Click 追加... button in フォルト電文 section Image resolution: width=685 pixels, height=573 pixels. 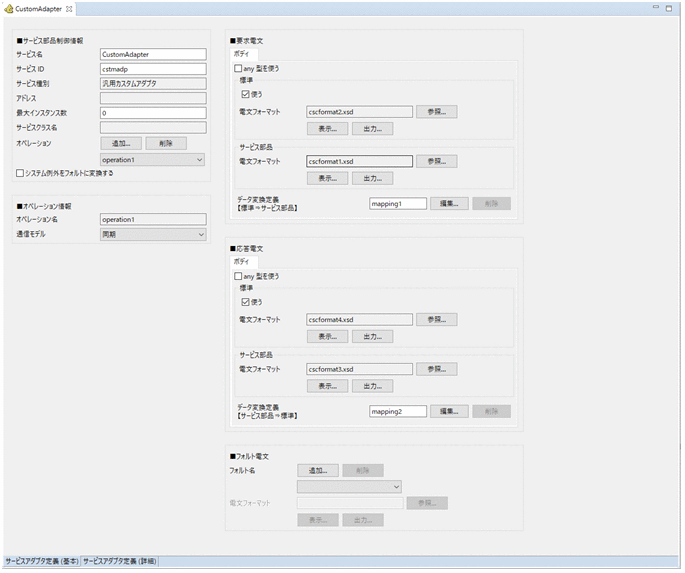(317, 470)
